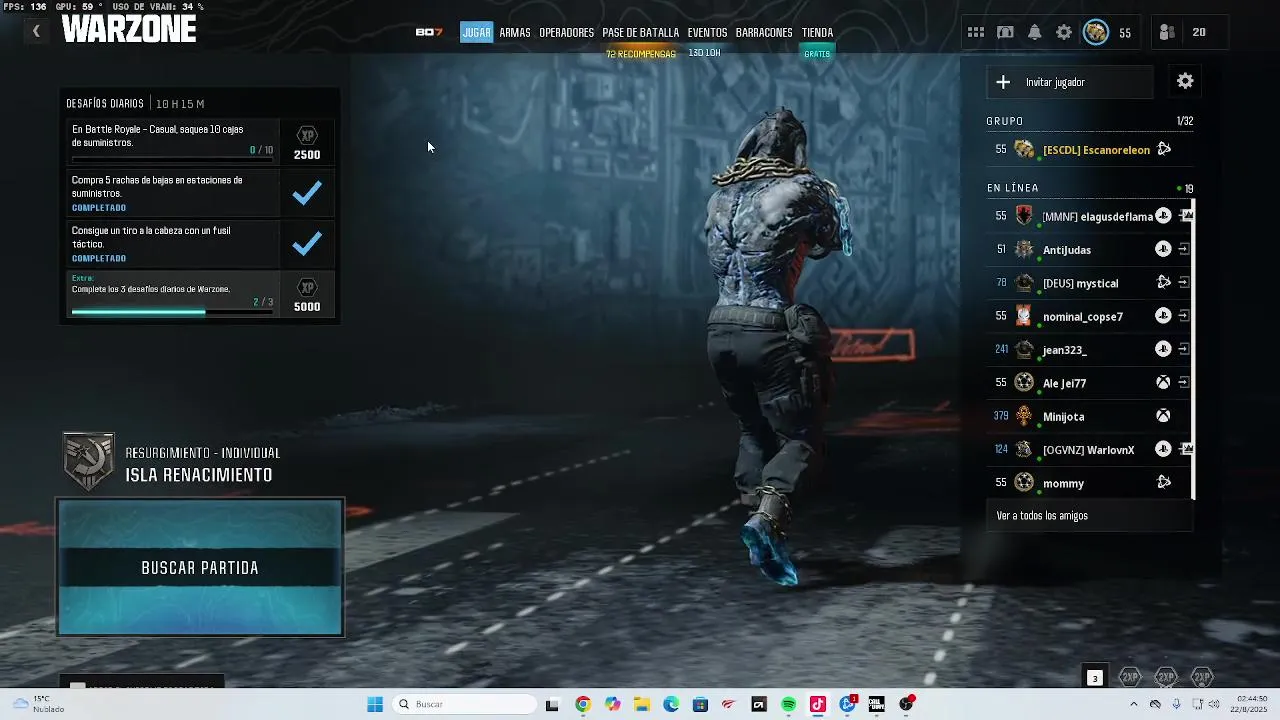This screenshot has width=1280, height=720.
Task: Open the chat headset icon
Action: [1005, 32]
